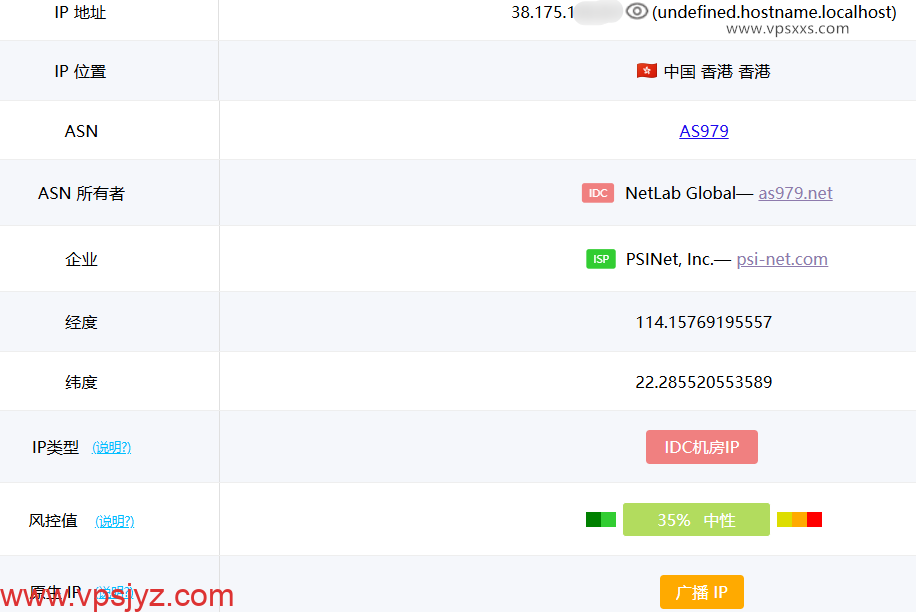Click the IDC机房IP badge
Screen dimensions: 916x612
point(702,447)
